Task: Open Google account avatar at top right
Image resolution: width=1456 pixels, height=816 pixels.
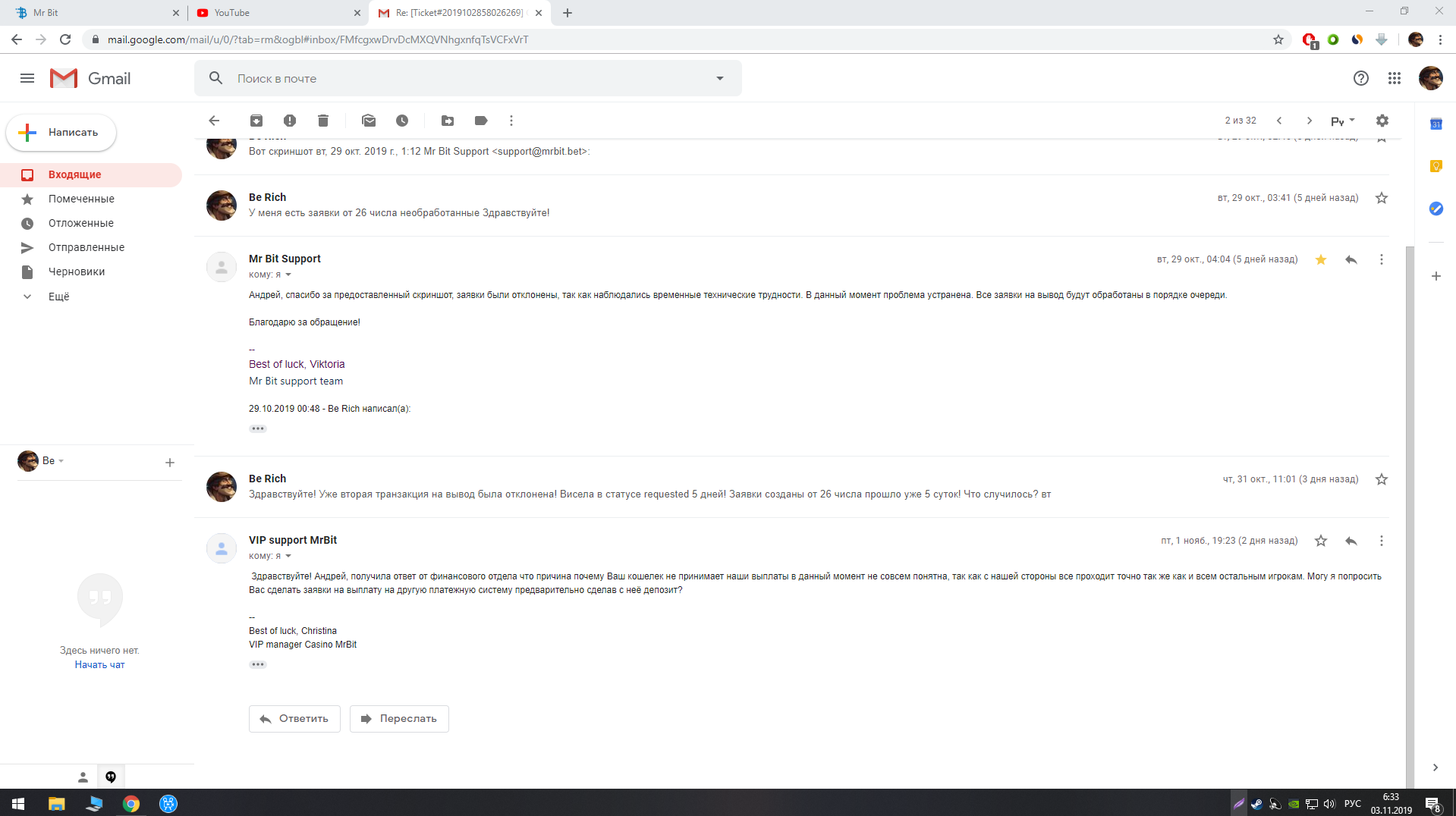Action: (x=1431, y=78)
